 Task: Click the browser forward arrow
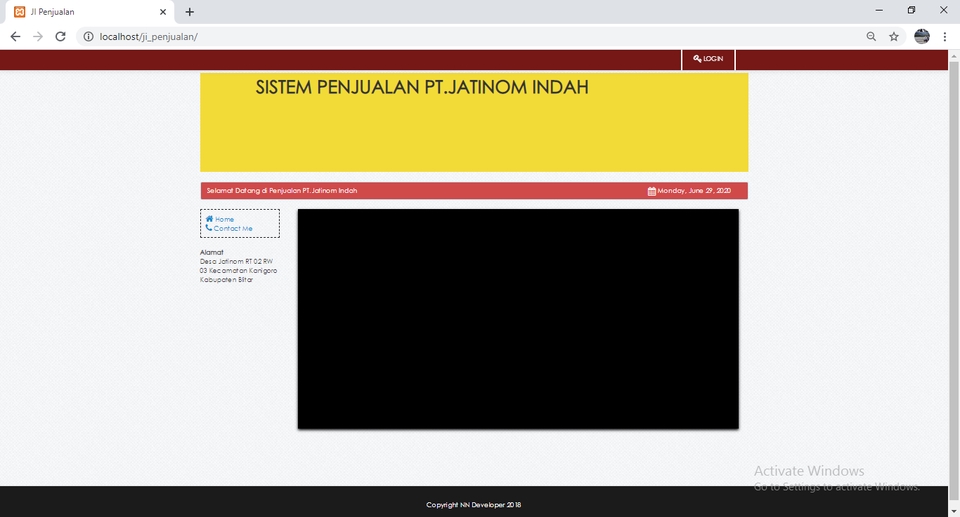pyautogui.click(x=38, y=37)
